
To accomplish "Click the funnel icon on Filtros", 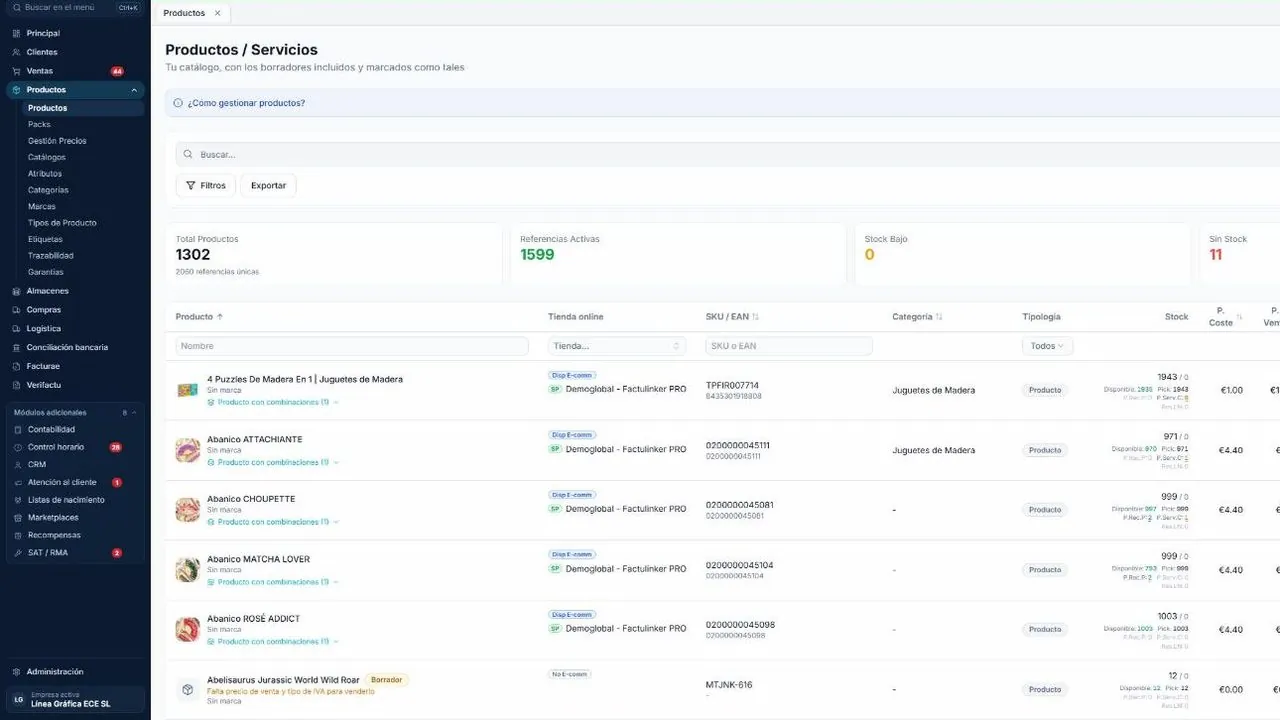I will [191, 185].
